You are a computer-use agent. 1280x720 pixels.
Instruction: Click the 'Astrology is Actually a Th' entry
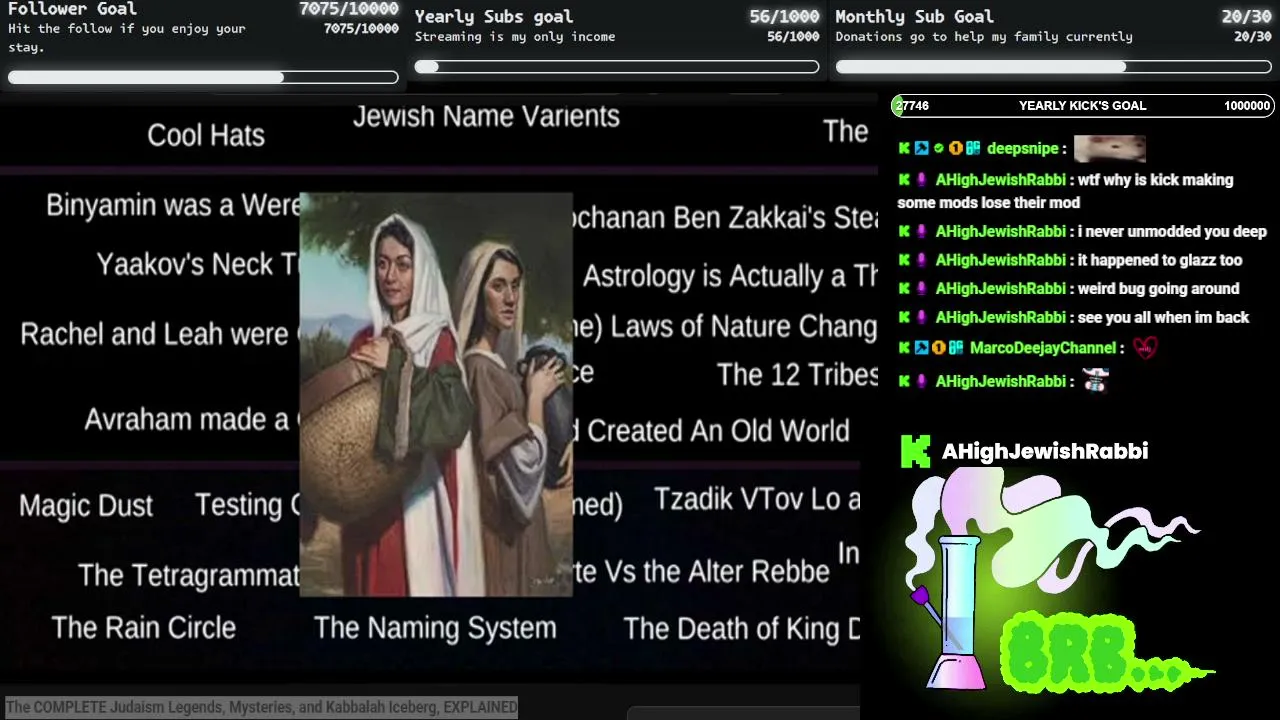point(731,276)
